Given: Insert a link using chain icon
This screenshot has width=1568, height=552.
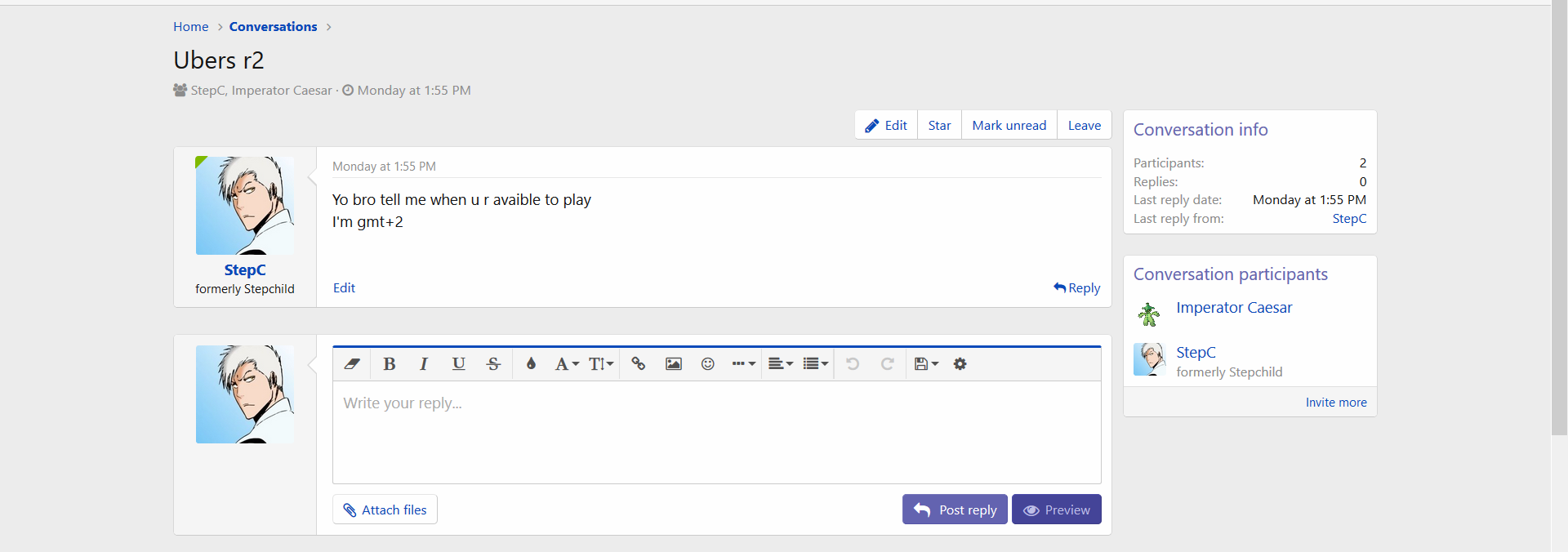Looking at the screenshot, I should [x=639, y=364].
